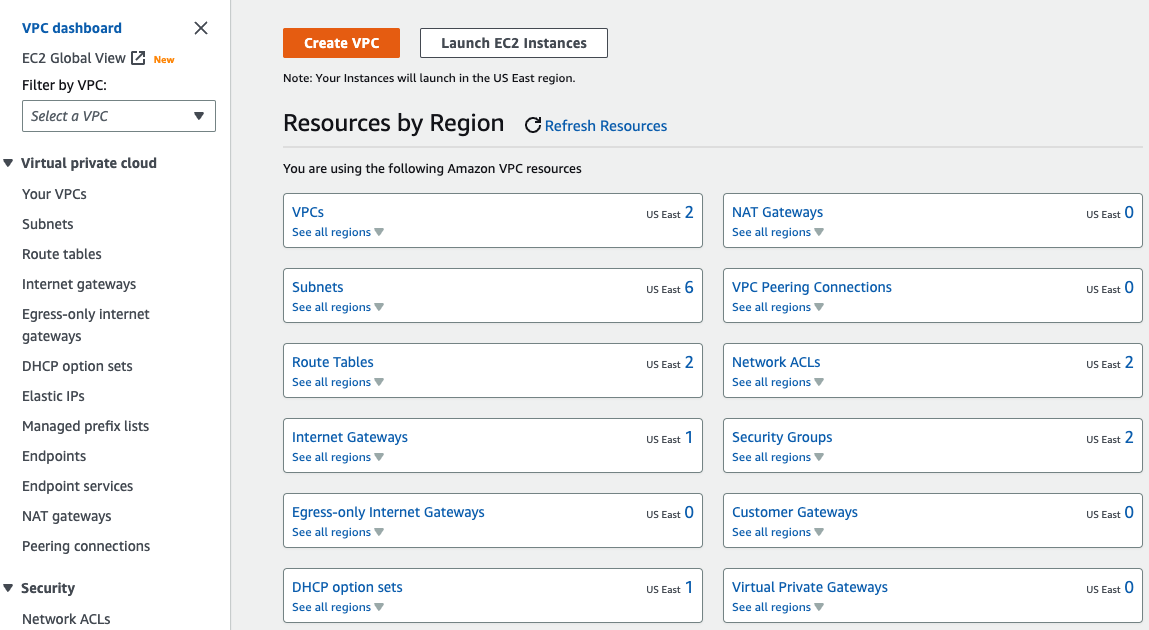Screen dimensions: 1149x630
Task: Expand See all regions under VPC Peering Connections
Action: point(777,307)
